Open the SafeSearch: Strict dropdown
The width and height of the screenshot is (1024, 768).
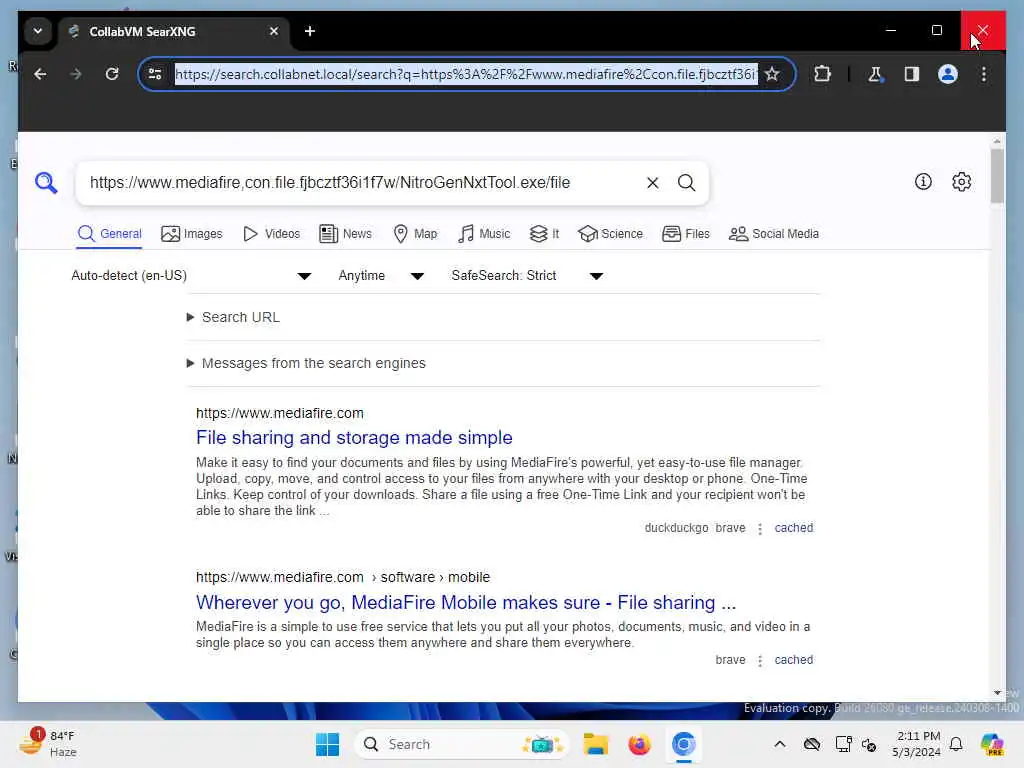[x=526, y=276]
